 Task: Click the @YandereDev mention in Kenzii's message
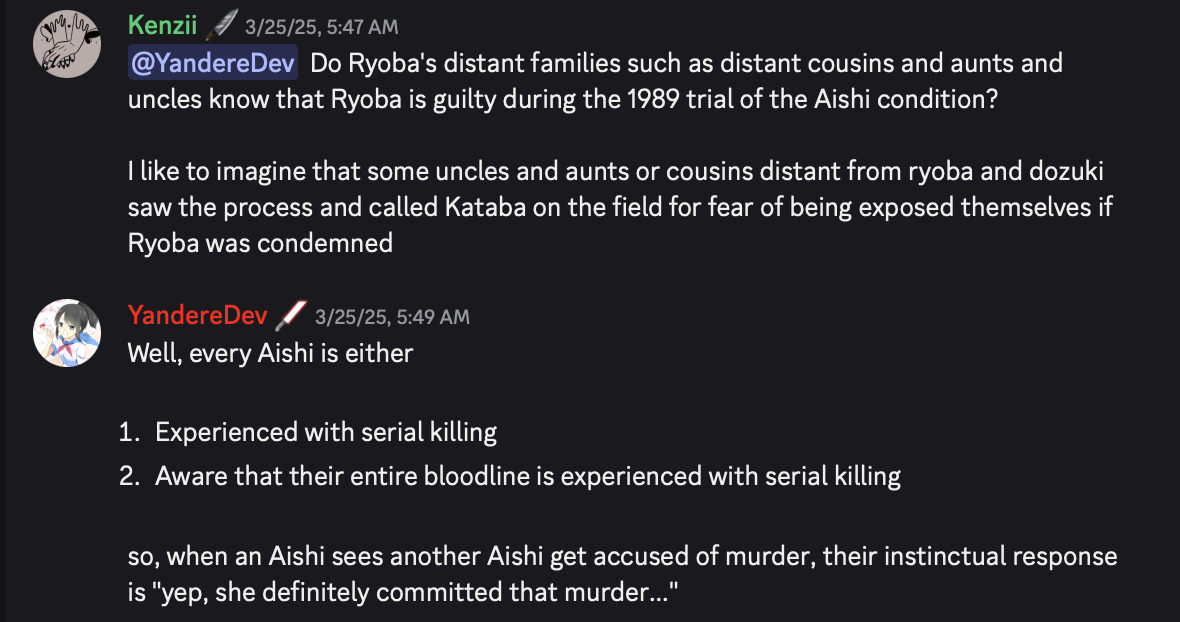tap(213, 64)
